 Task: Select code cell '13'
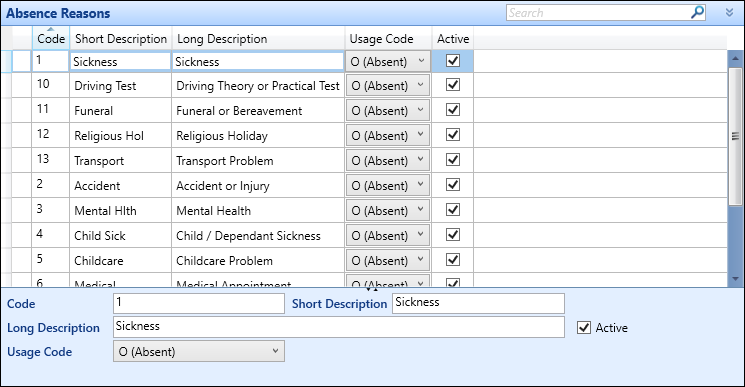(50, 160)
